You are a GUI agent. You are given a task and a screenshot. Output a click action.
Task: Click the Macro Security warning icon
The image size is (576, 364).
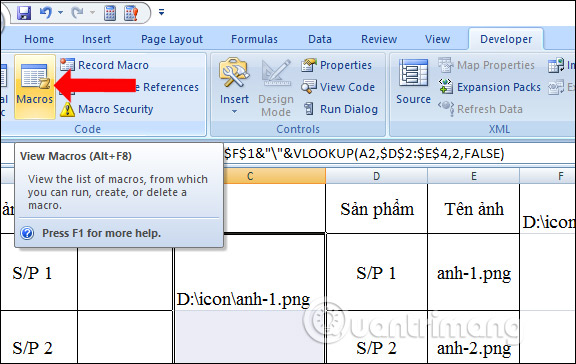click(68, 109)
